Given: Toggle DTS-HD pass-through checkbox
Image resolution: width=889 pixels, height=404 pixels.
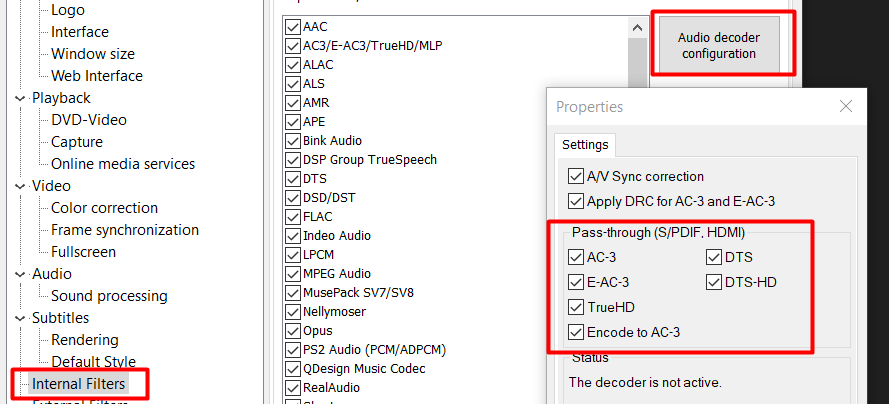Looking at the screenshot, I should [714, 282].
